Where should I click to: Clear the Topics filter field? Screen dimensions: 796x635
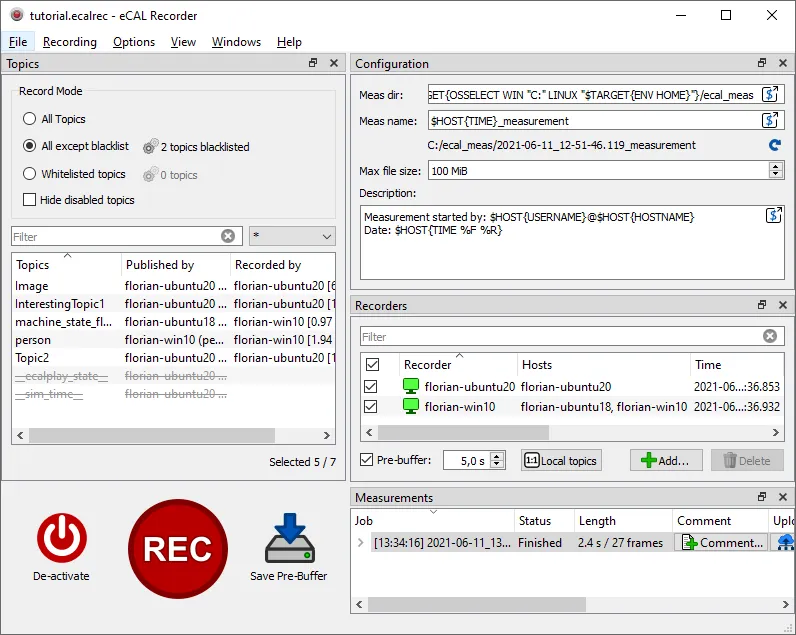tap(228, 236)
